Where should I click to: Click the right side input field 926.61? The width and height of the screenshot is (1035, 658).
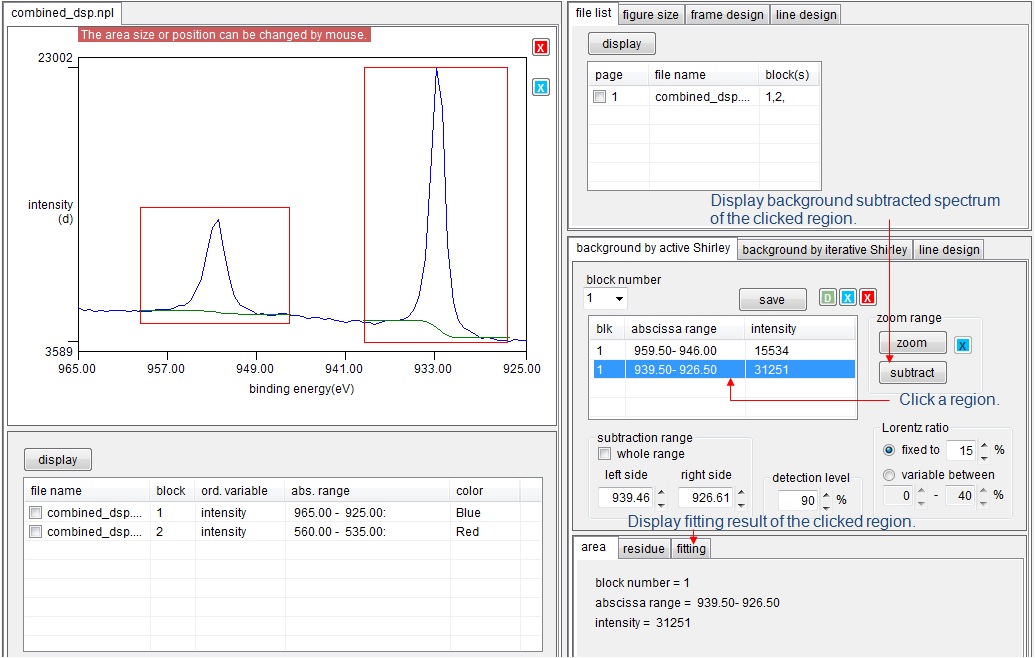tap(706, 498)
